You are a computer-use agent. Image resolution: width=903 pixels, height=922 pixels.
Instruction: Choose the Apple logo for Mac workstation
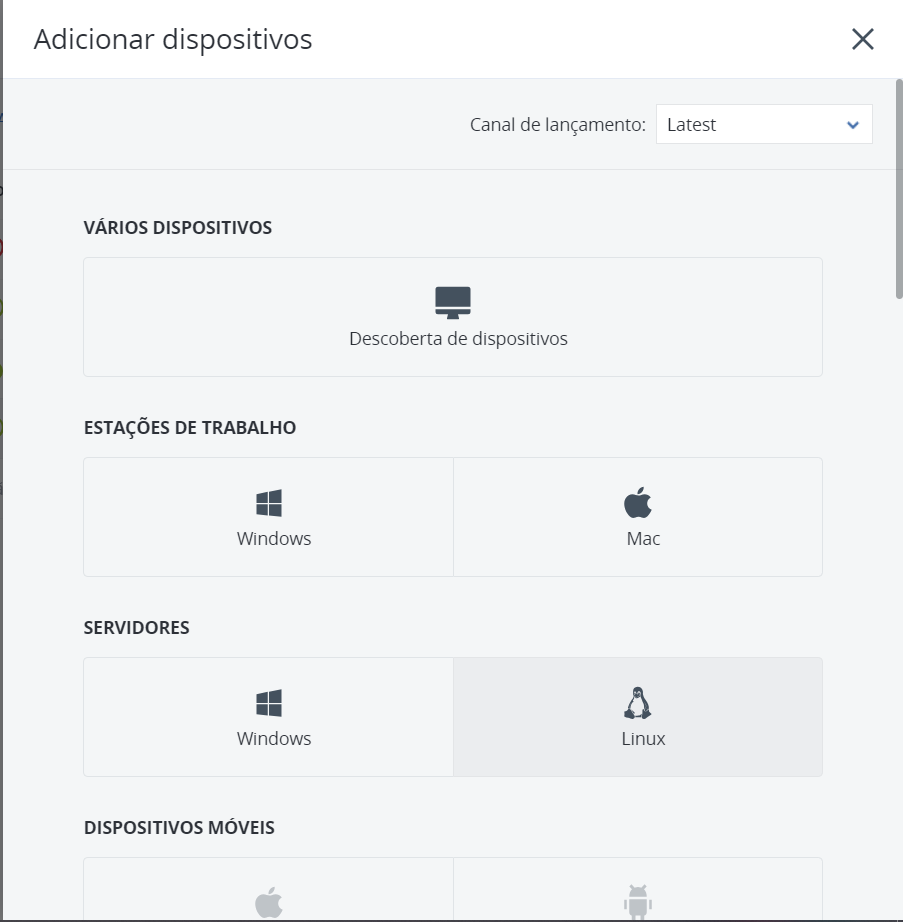click(x=638, y=502)
